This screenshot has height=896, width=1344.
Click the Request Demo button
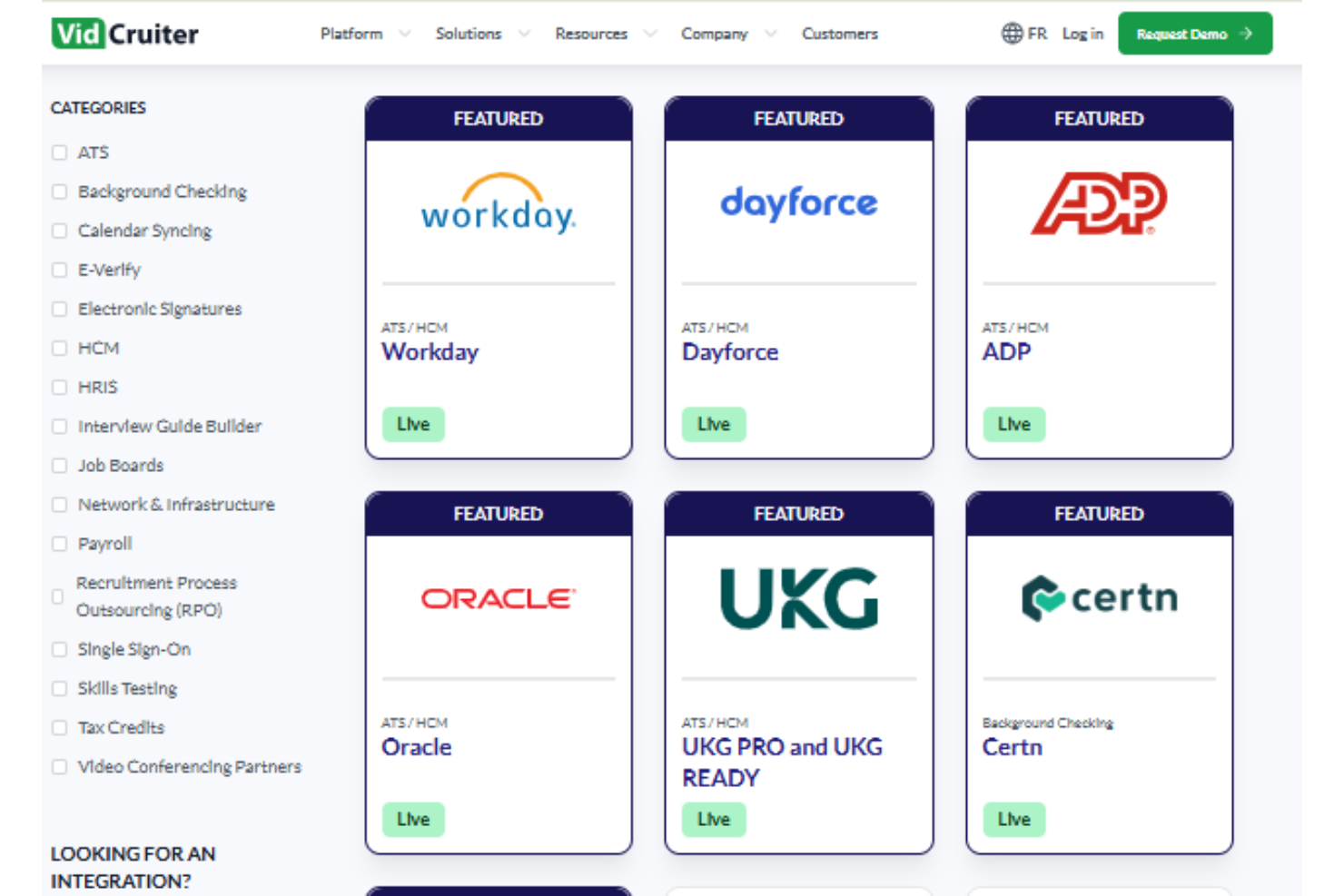pyautogui.click(x=1195, y=34)
